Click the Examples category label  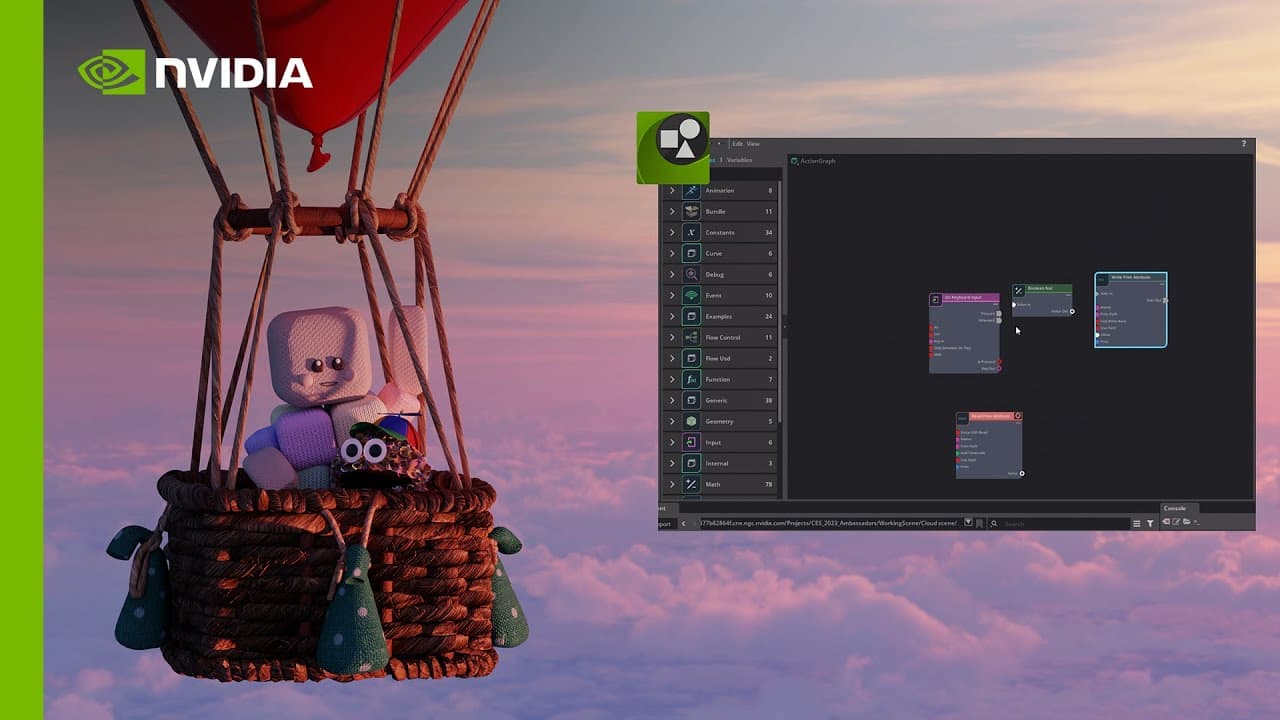coord(719,316)
